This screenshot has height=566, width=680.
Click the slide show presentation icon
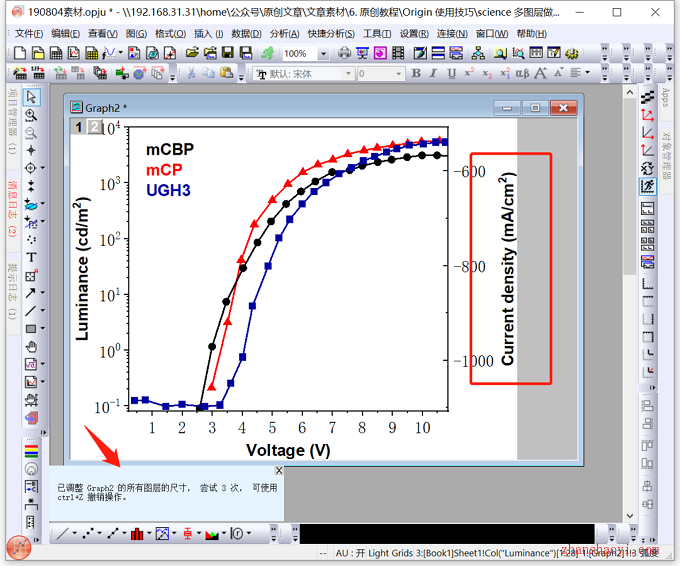pyautogui.click(x=362, y=53)
